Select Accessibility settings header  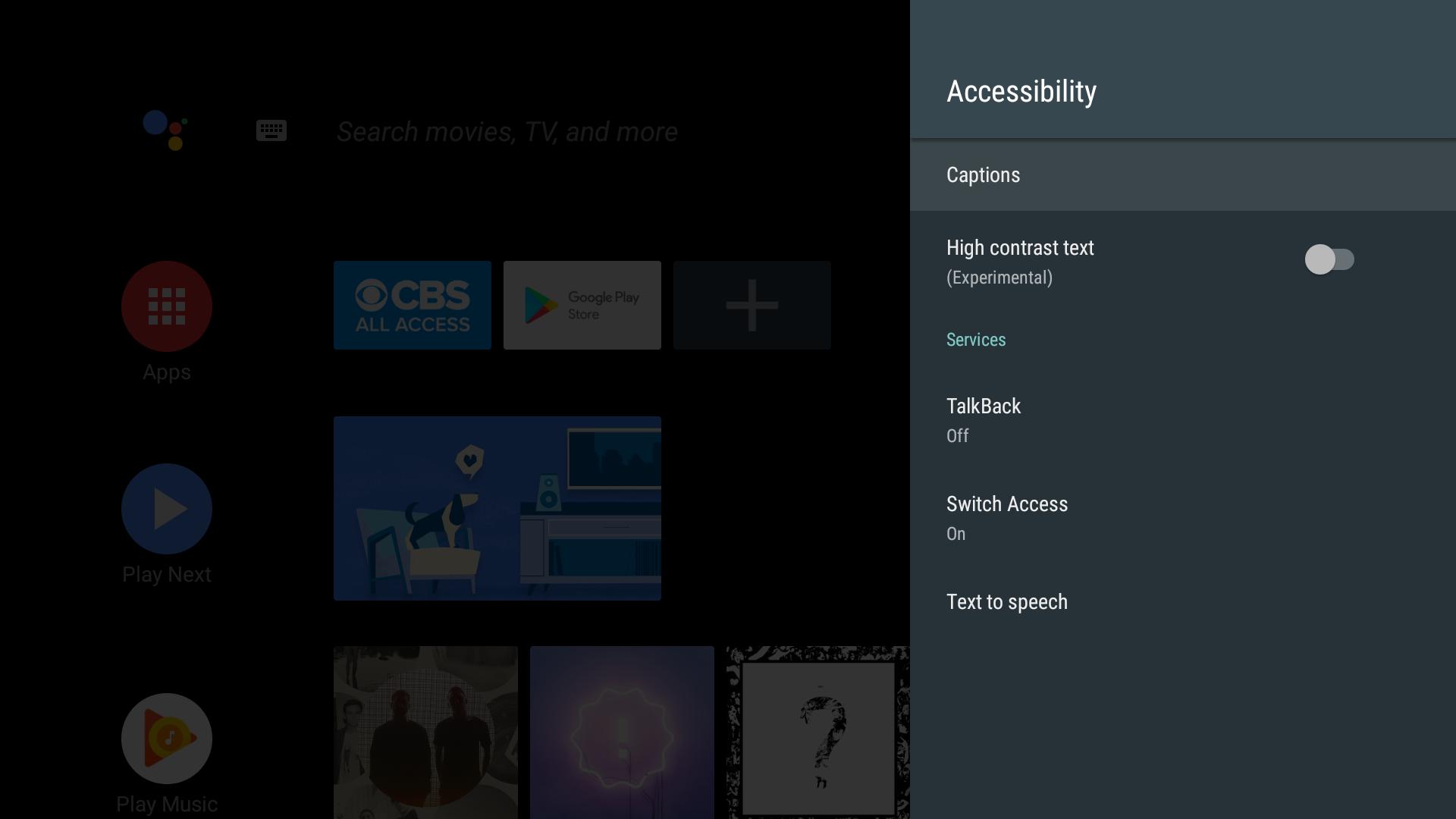[x=1021, y=90]
